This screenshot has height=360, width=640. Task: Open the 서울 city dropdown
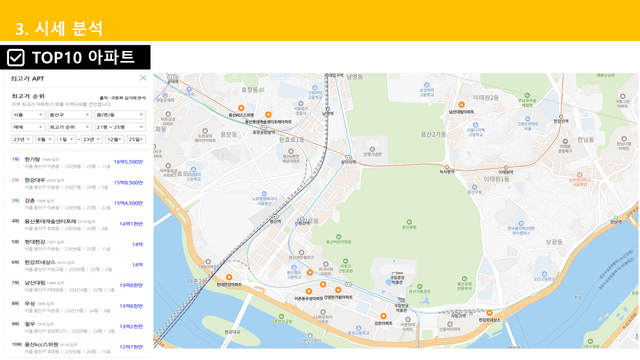[28, 115]
